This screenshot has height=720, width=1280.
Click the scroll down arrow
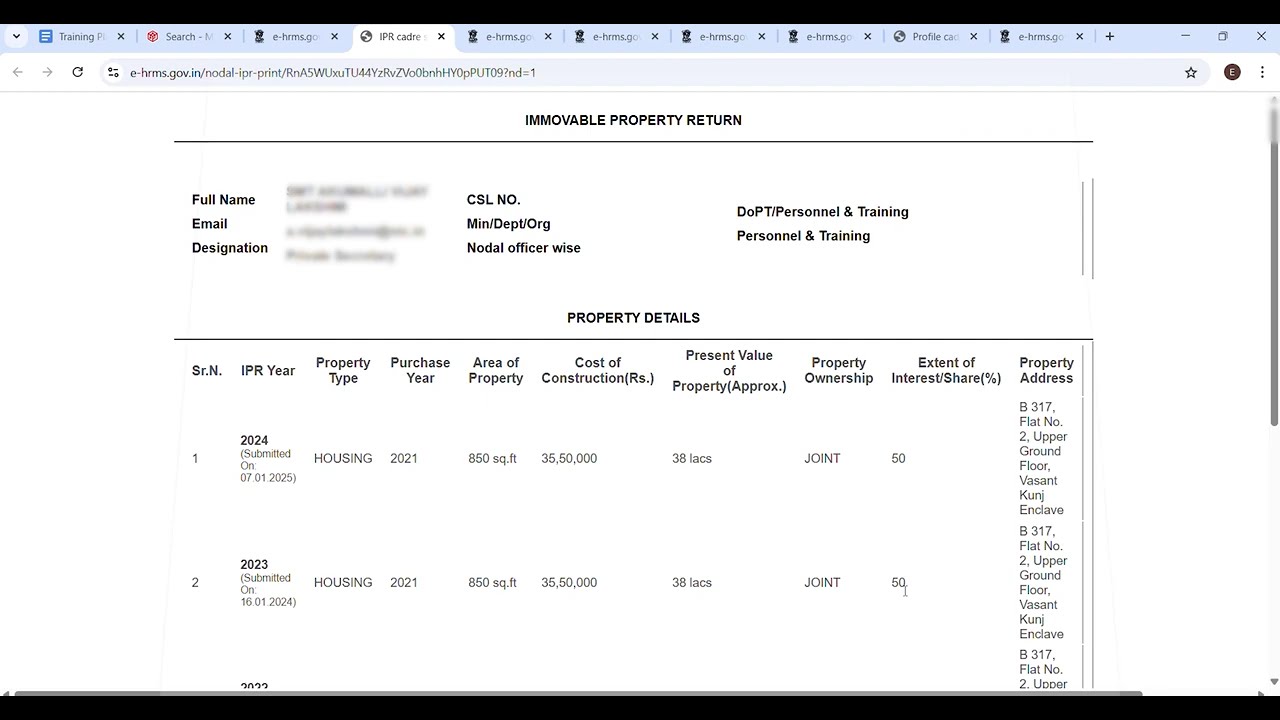point(1274,682)
